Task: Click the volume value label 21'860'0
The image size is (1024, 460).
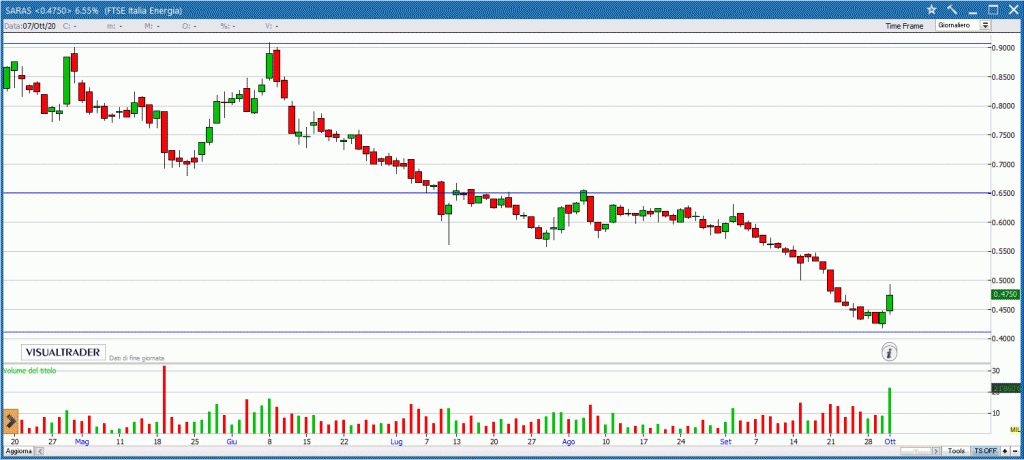Action: click(x=1005, y=389)
